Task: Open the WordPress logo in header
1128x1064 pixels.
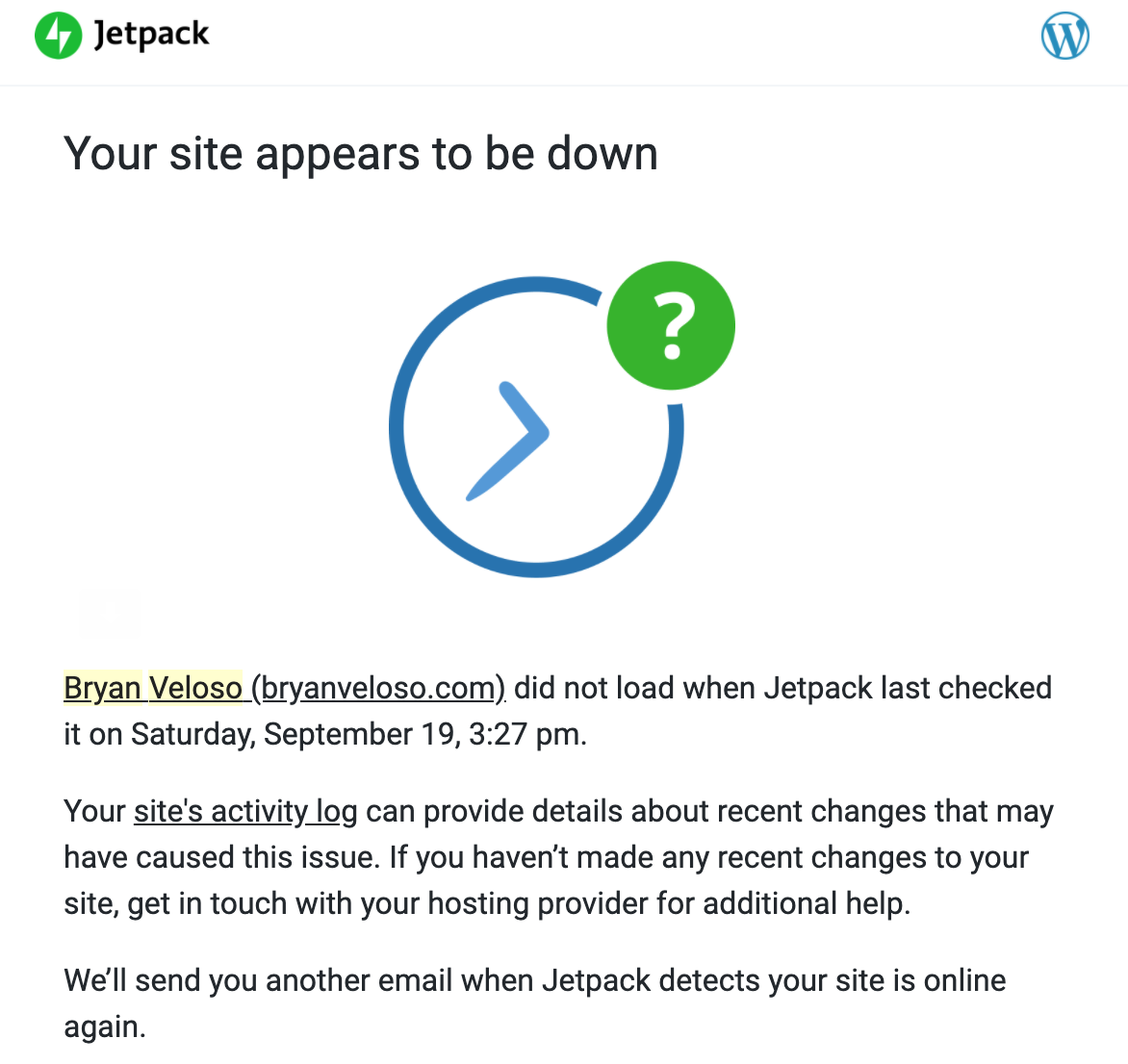Action: [x=1064, y=36]
